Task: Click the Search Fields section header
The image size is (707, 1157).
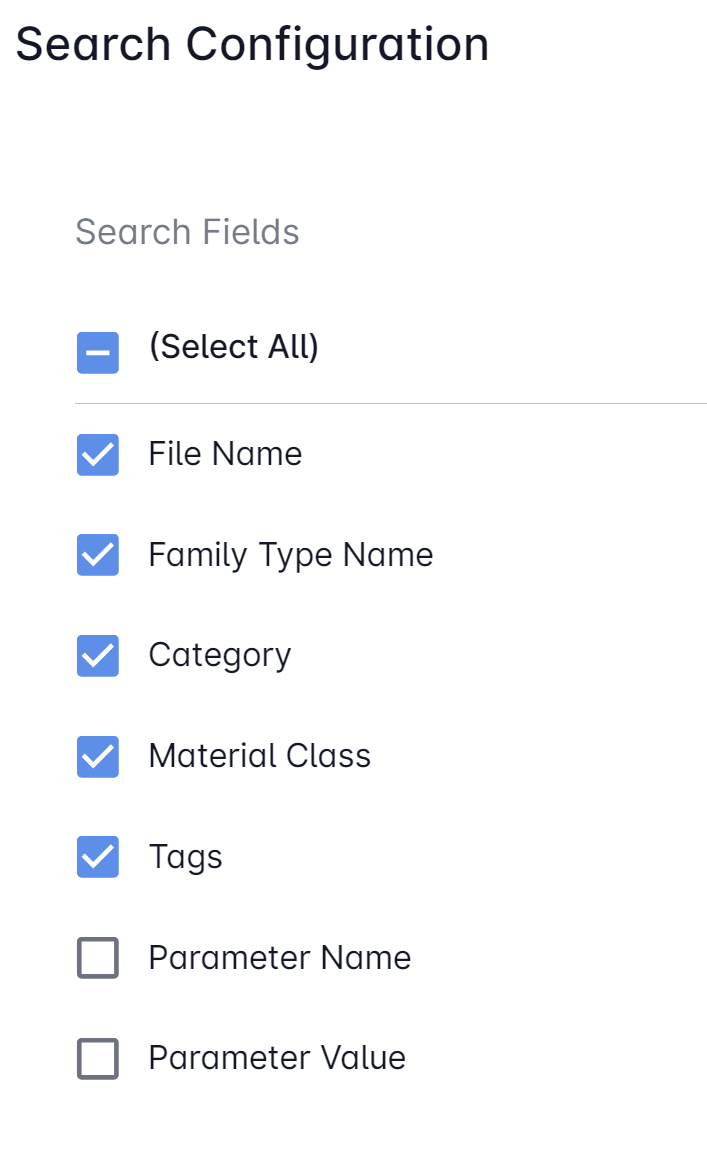Action: (x=187, y=232)
